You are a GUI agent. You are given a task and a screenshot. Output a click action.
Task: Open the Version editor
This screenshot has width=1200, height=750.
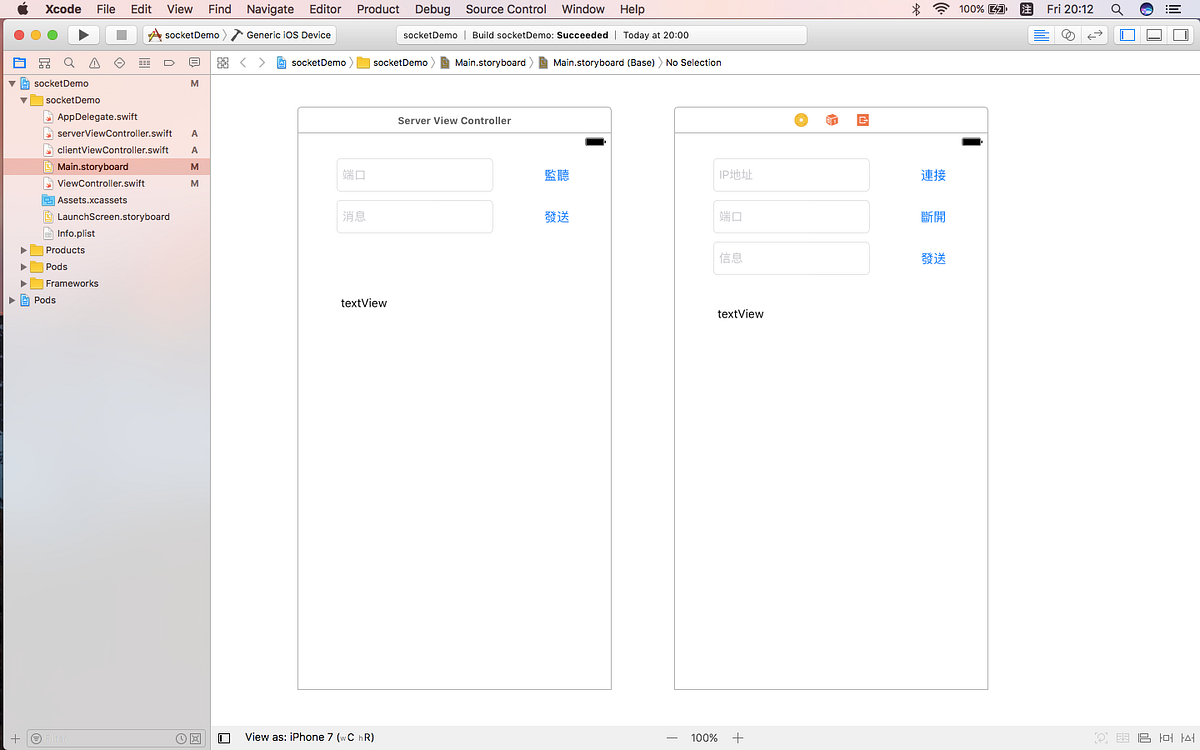(1094, 34)
